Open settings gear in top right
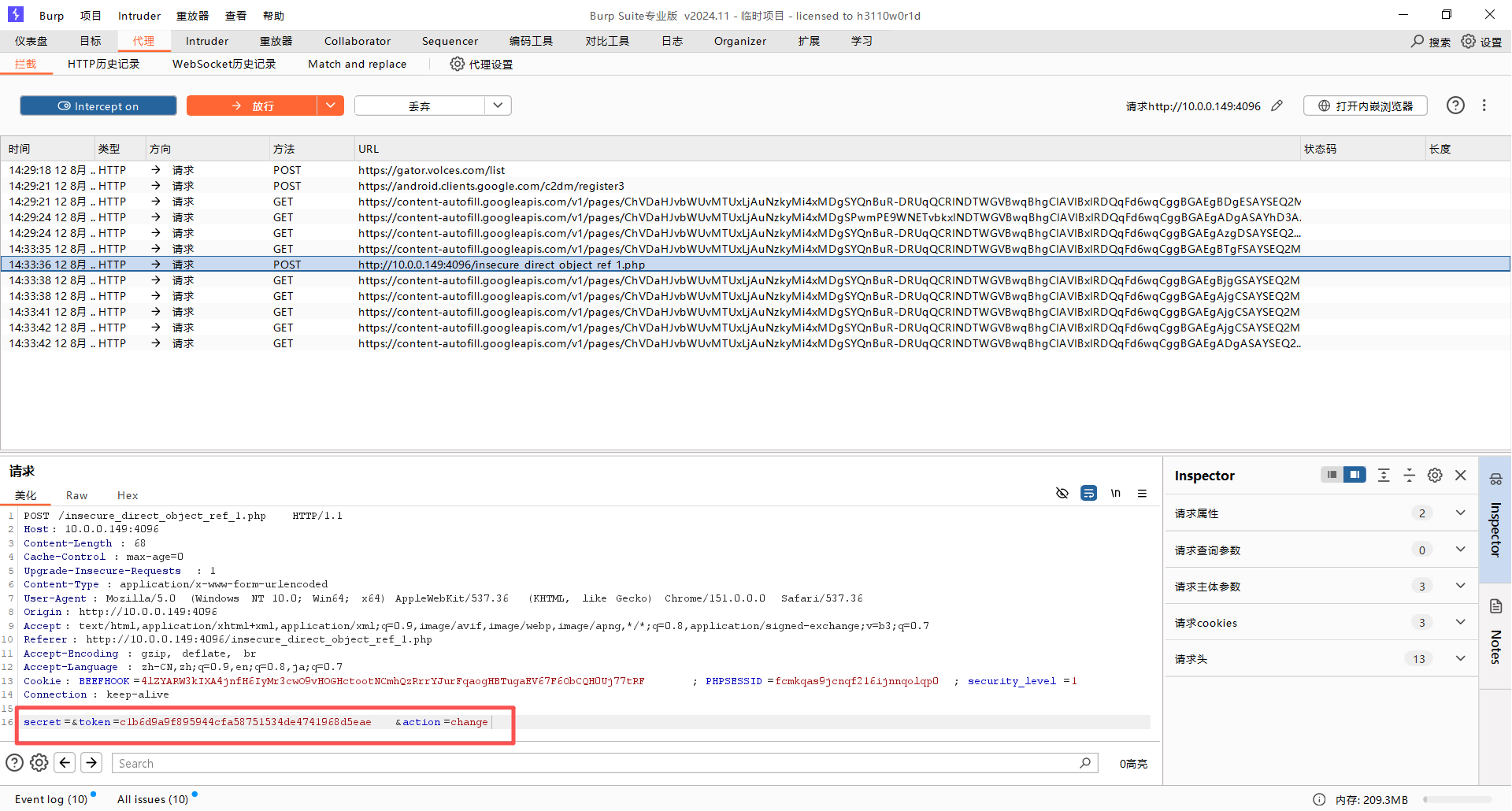This screenshot has height=811, width=1512. tap(1469, 41)
